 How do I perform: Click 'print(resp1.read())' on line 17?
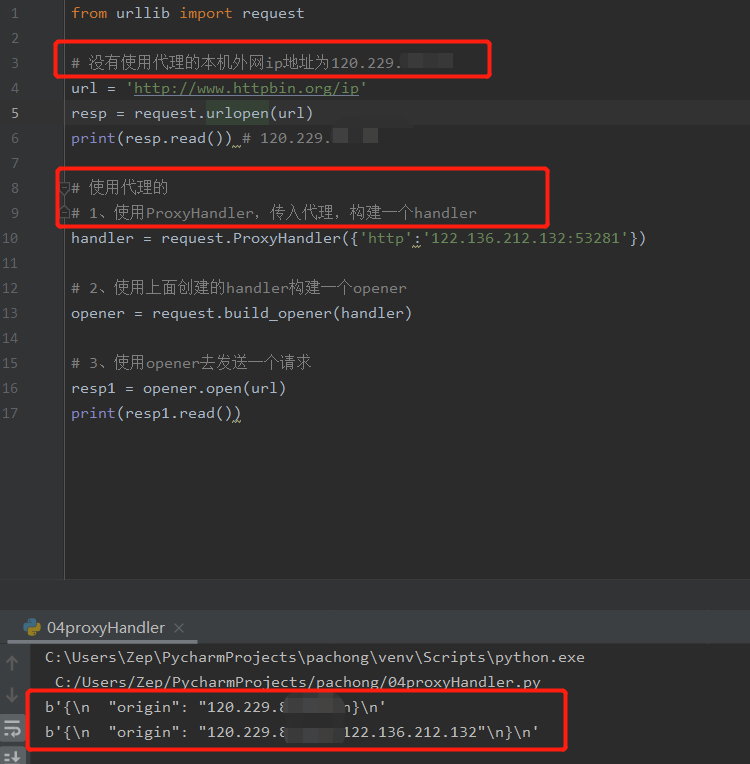click(156, 413)
